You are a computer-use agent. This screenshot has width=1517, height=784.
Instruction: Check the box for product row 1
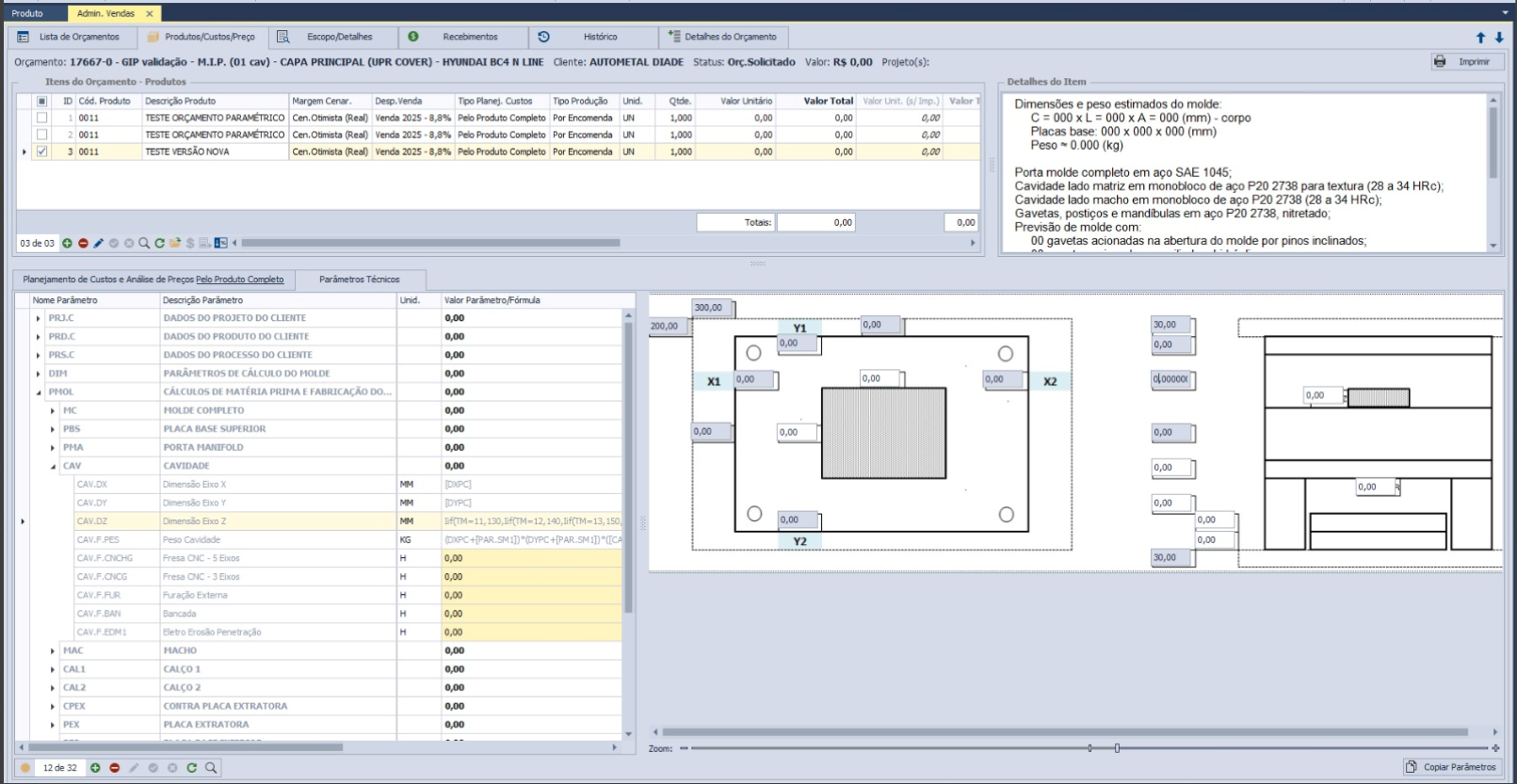pos(41,118)
